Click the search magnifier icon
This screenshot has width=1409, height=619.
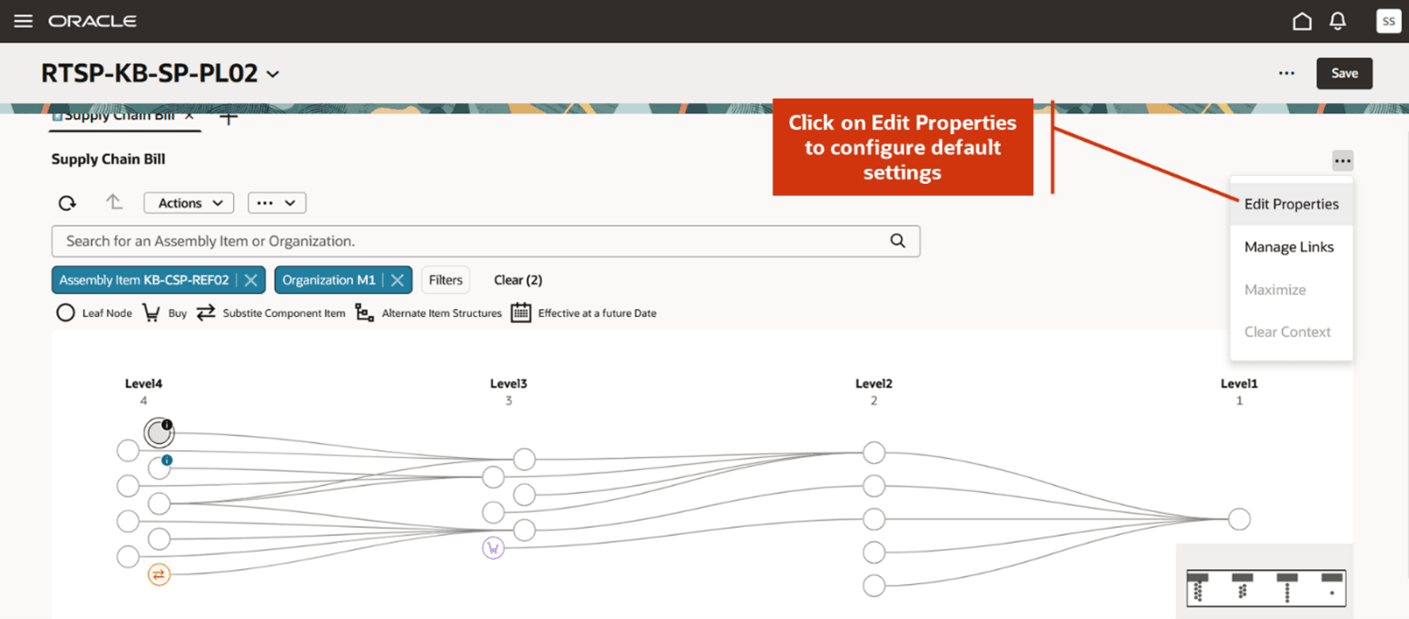click(x=897, y=241)
